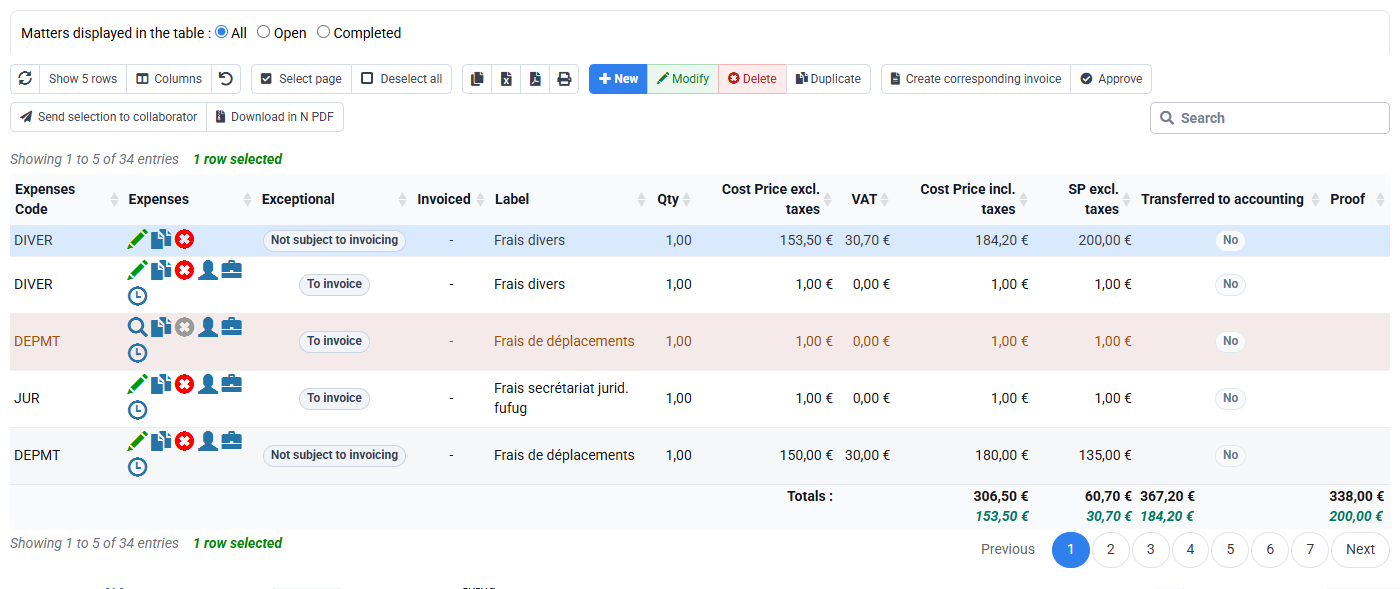The height and width of the screenshot is (589, 1400).
Task: Click the clock icon in the 1,00 € DEPMT row
Action: pos(138,353)
